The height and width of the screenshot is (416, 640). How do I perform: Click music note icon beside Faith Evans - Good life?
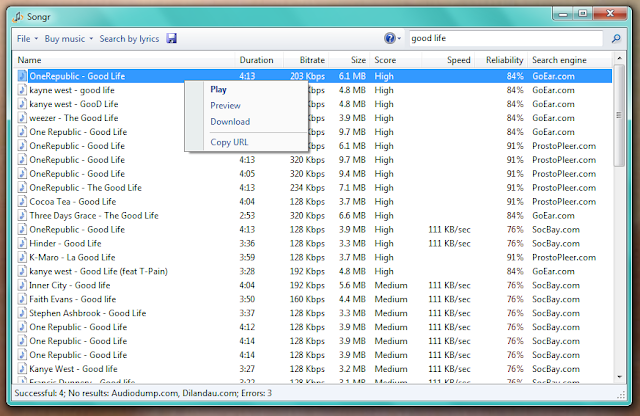(x=22, y=299)
